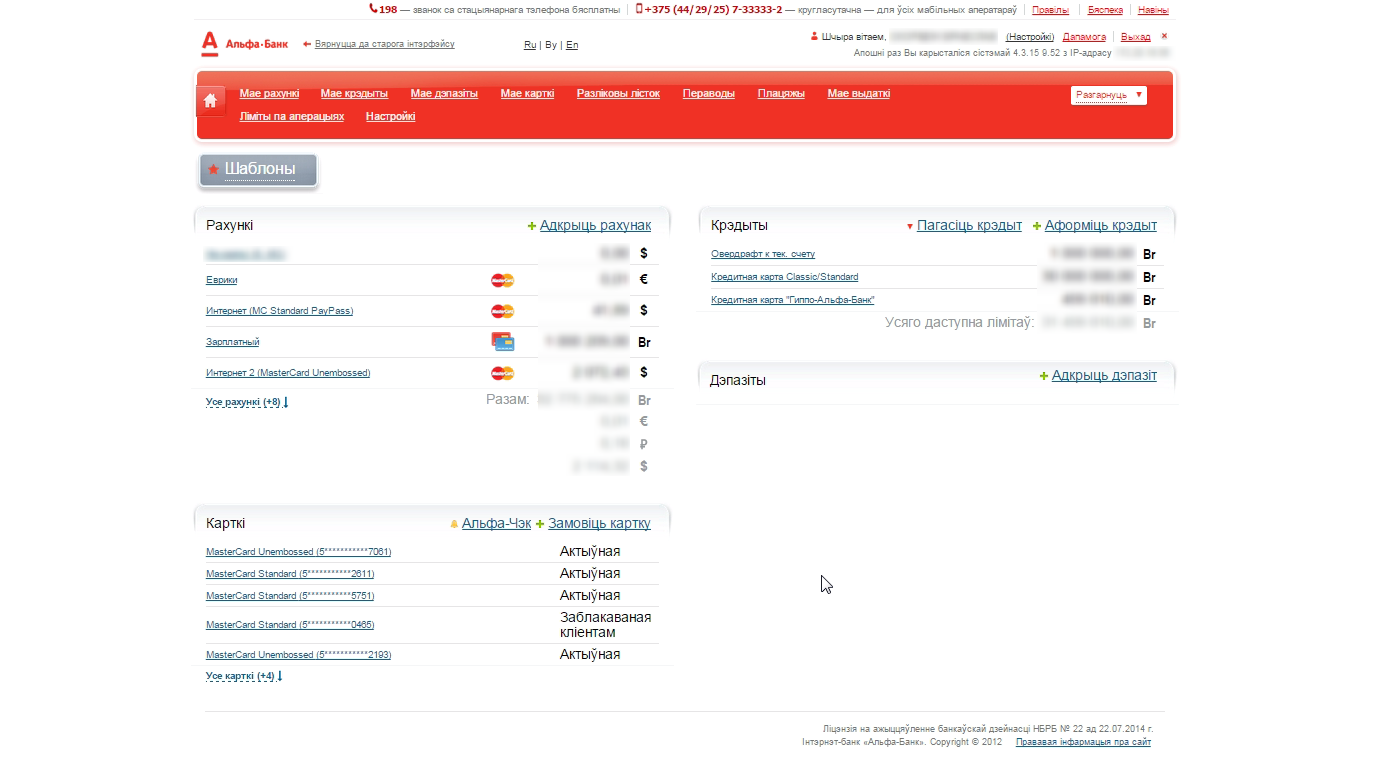Click Замовіць картку link
Screen dimensions: 1383x774
pos(599,523)
